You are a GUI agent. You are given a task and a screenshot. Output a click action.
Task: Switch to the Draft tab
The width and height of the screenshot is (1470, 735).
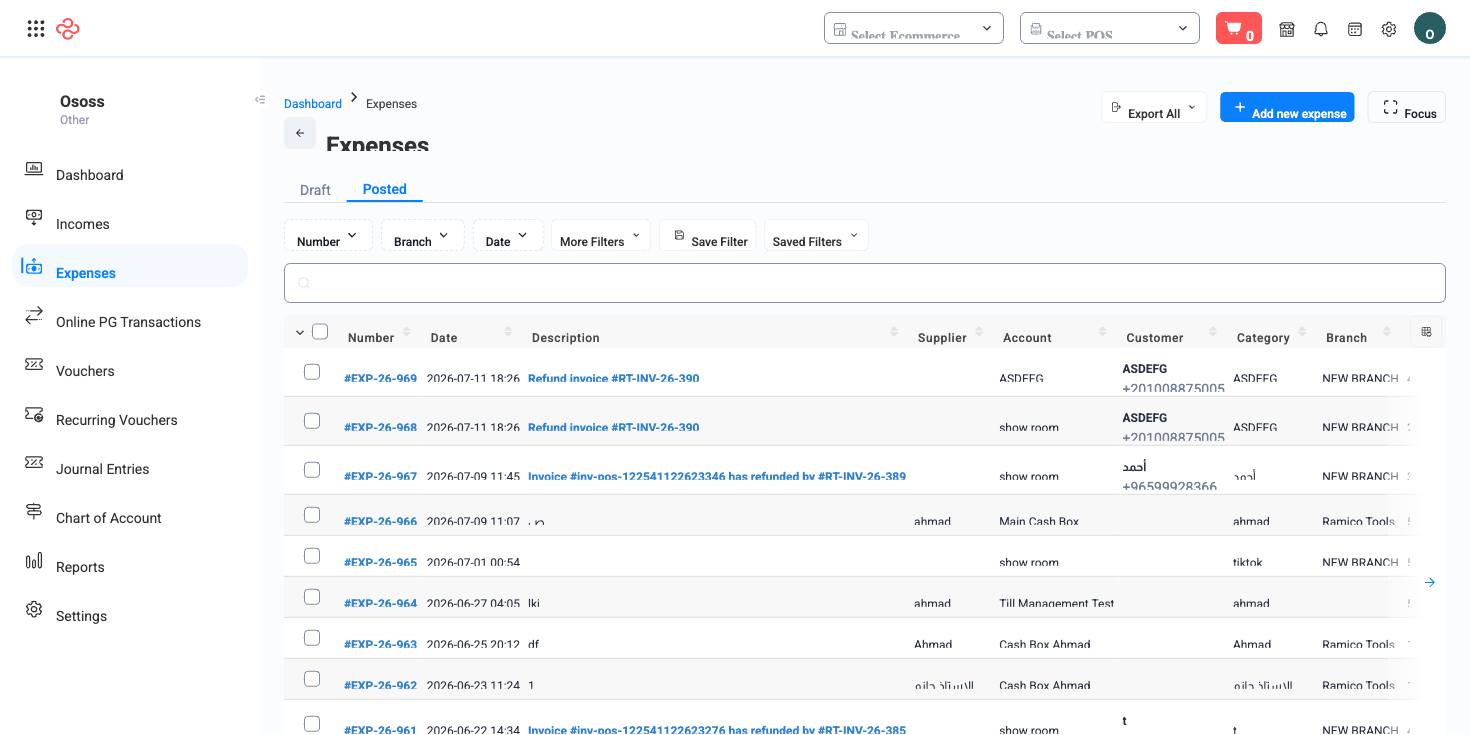click(x=315, y=190)
